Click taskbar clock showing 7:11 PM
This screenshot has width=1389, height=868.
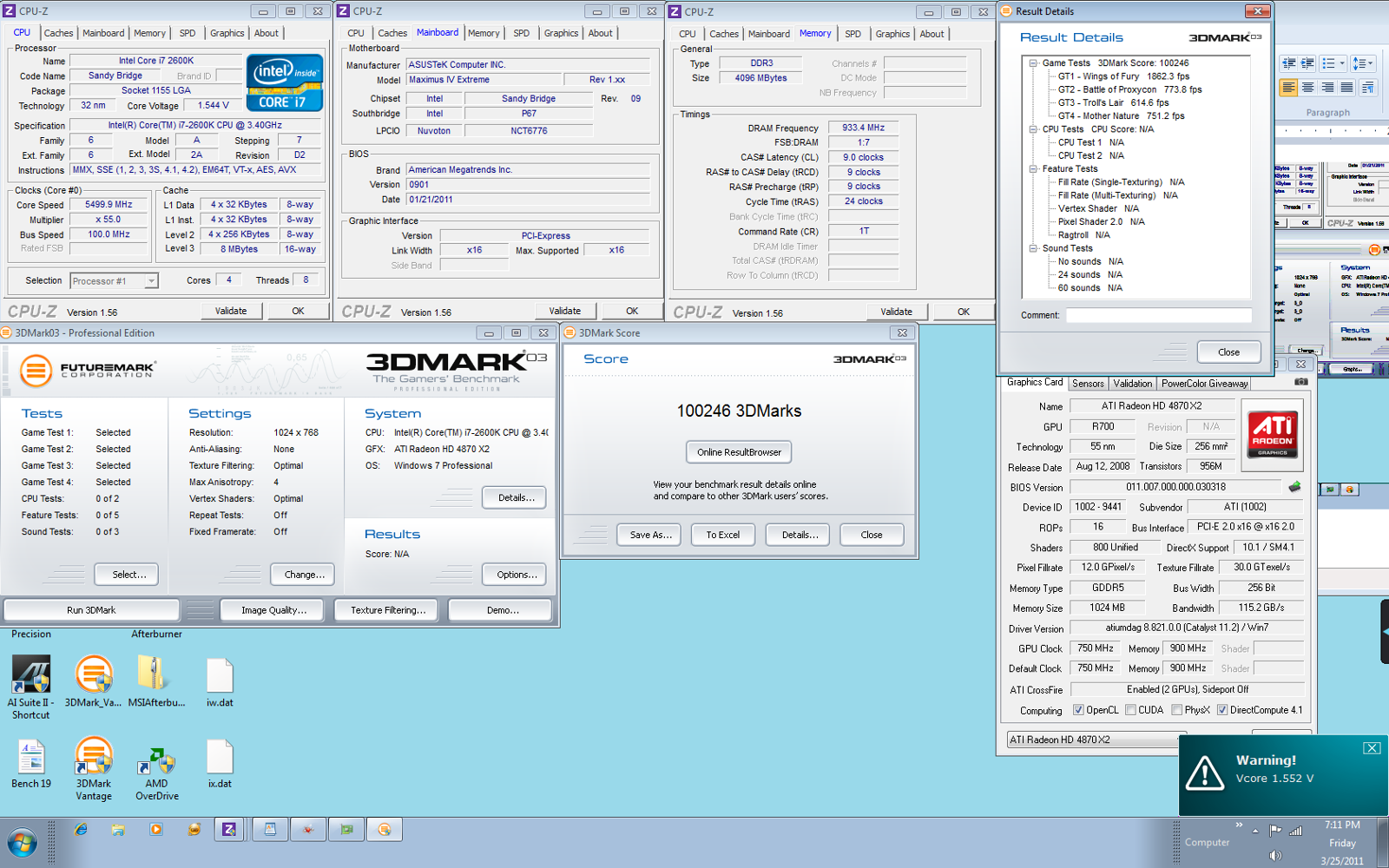[1342, 825]
